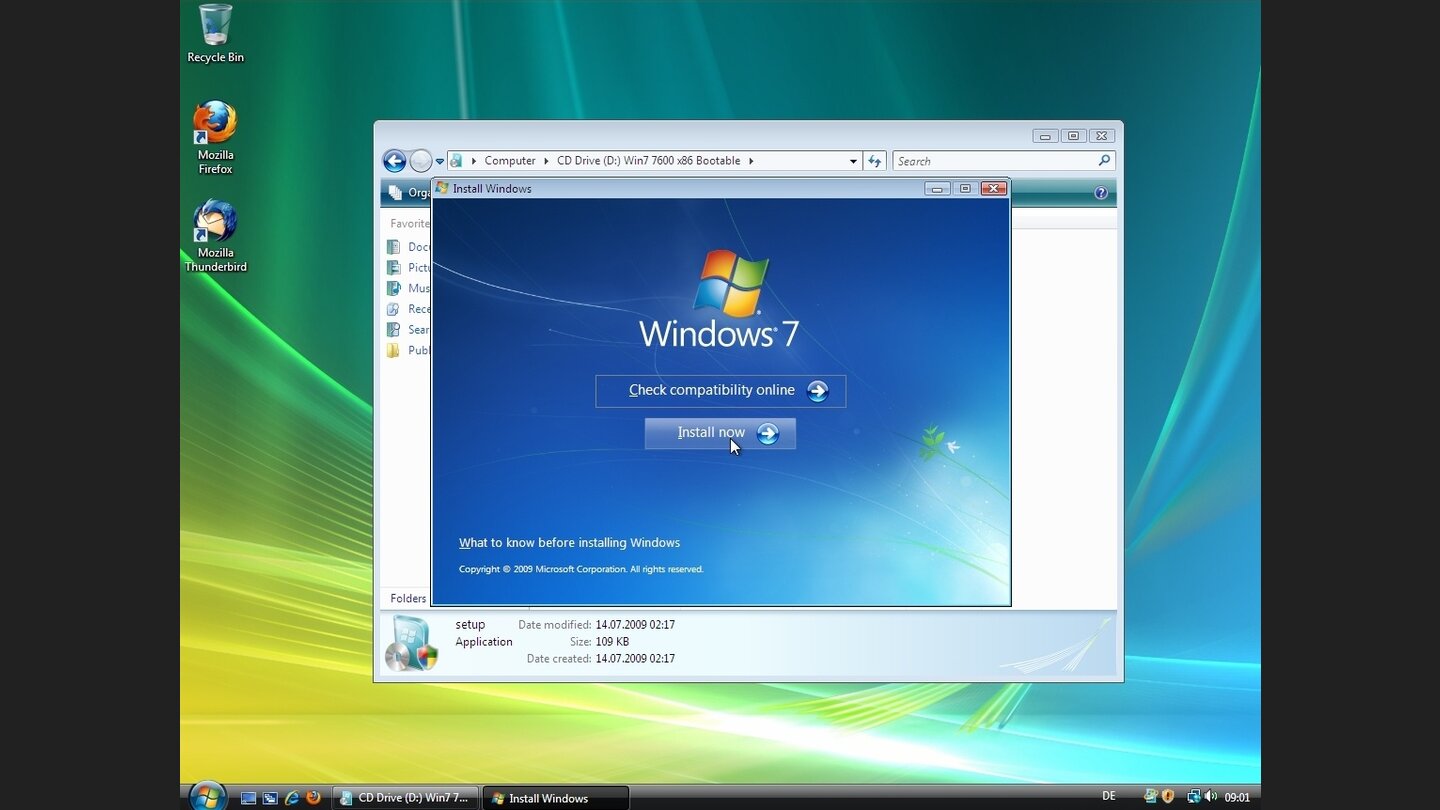The width and height of the screenshot is (1440, 810).
Task: Go back in the Explorer window
Action: (x=394, y=161)
